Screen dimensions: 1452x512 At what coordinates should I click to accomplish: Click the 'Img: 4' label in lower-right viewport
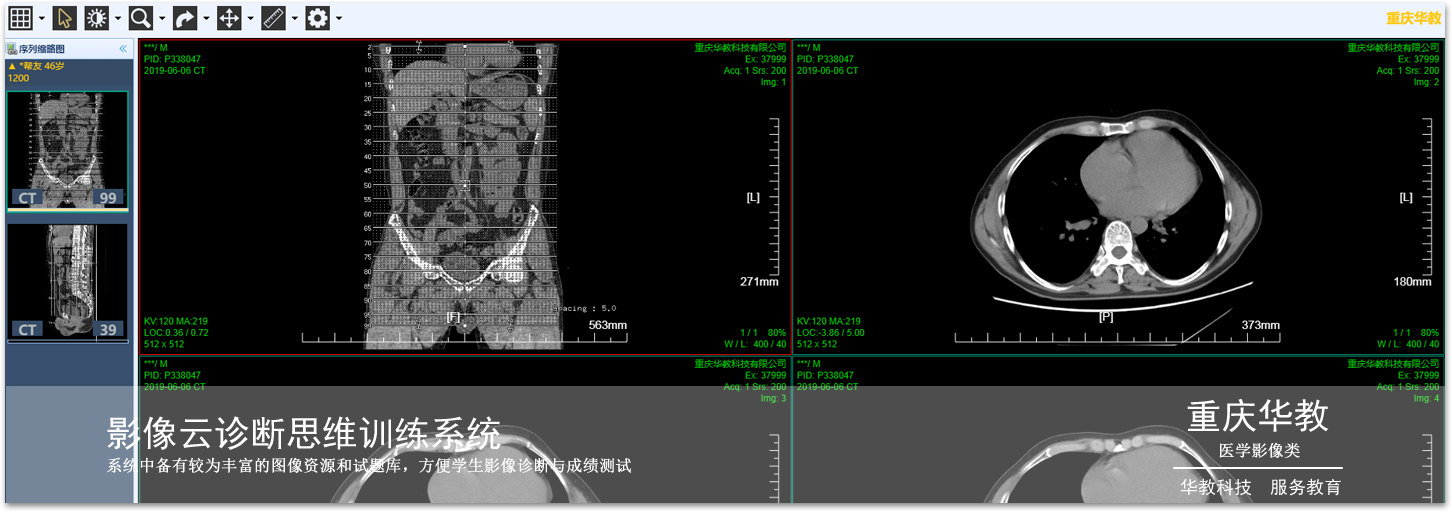(x=1427, y=398)
